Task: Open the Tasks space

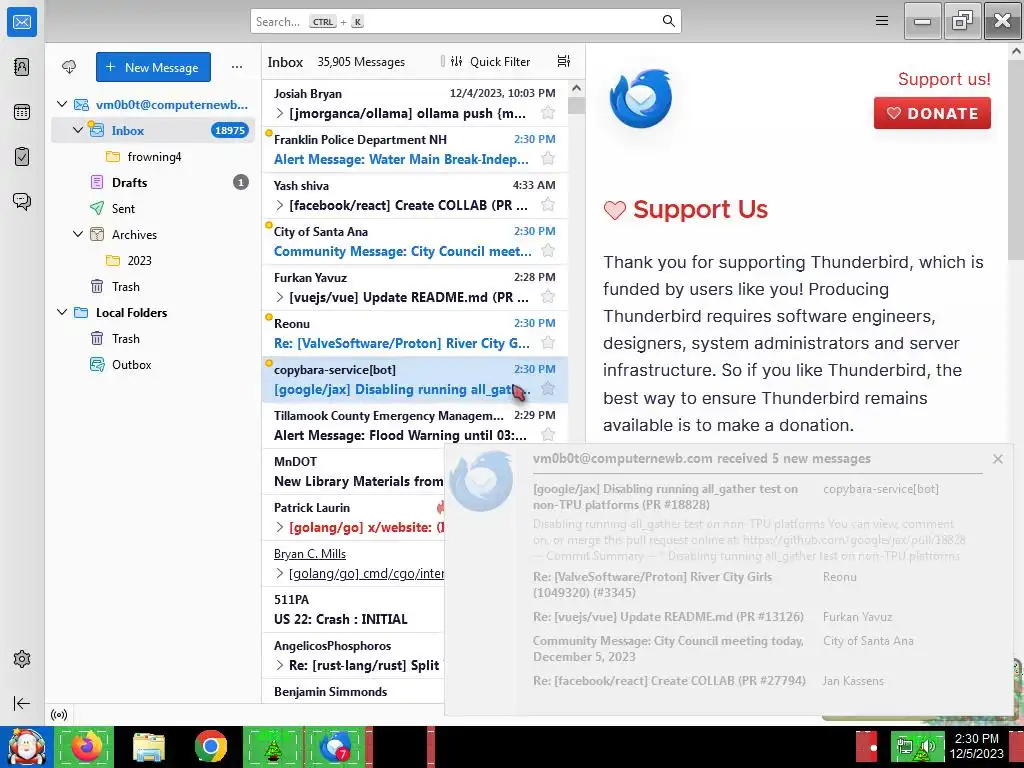Action: (22, 157)
